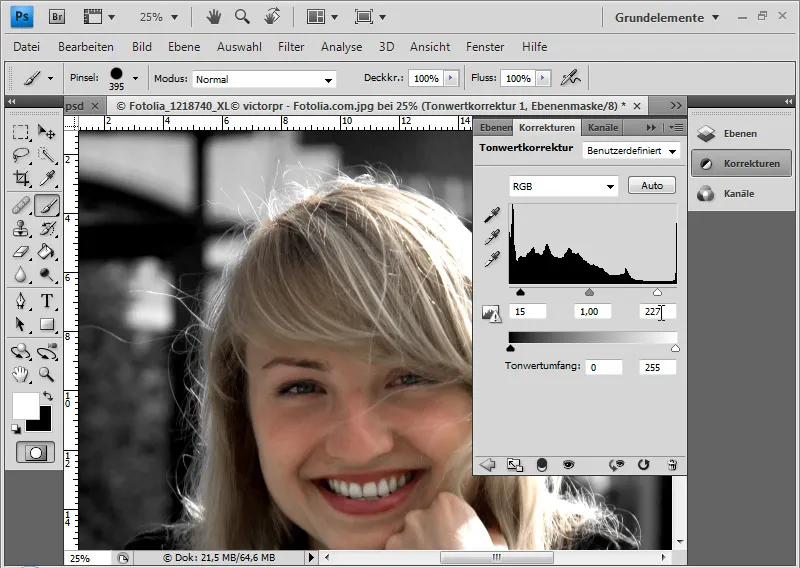800x568 pixels.
Task: Open the Datei menu
Action: click(27, 46)
